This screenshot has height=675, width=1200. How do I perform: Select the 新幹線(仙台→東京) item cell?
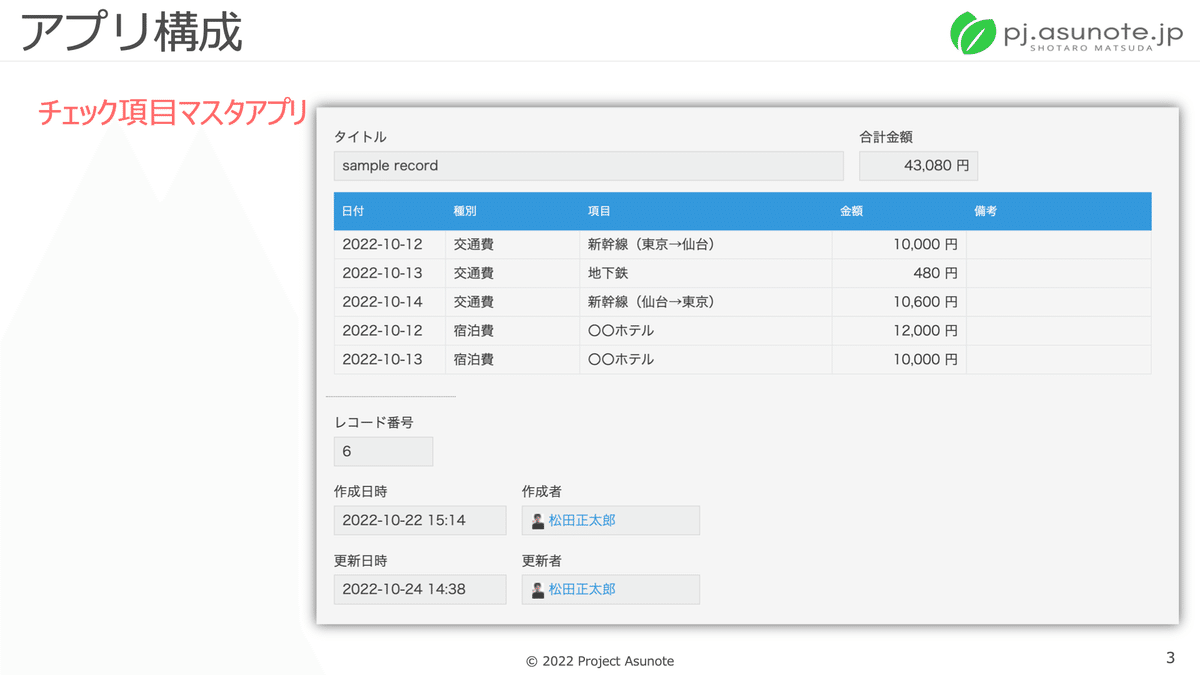pos(706,302)
